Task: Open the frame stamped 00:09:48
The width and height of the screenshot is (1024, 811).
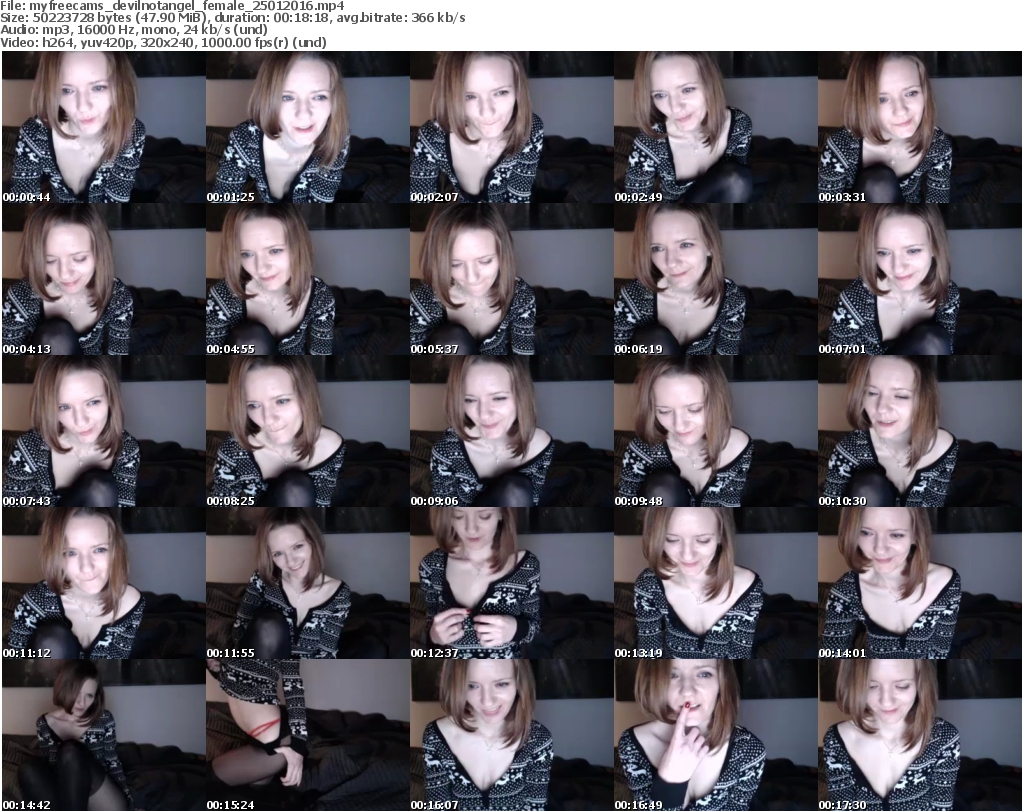Action: pos(716,432)
